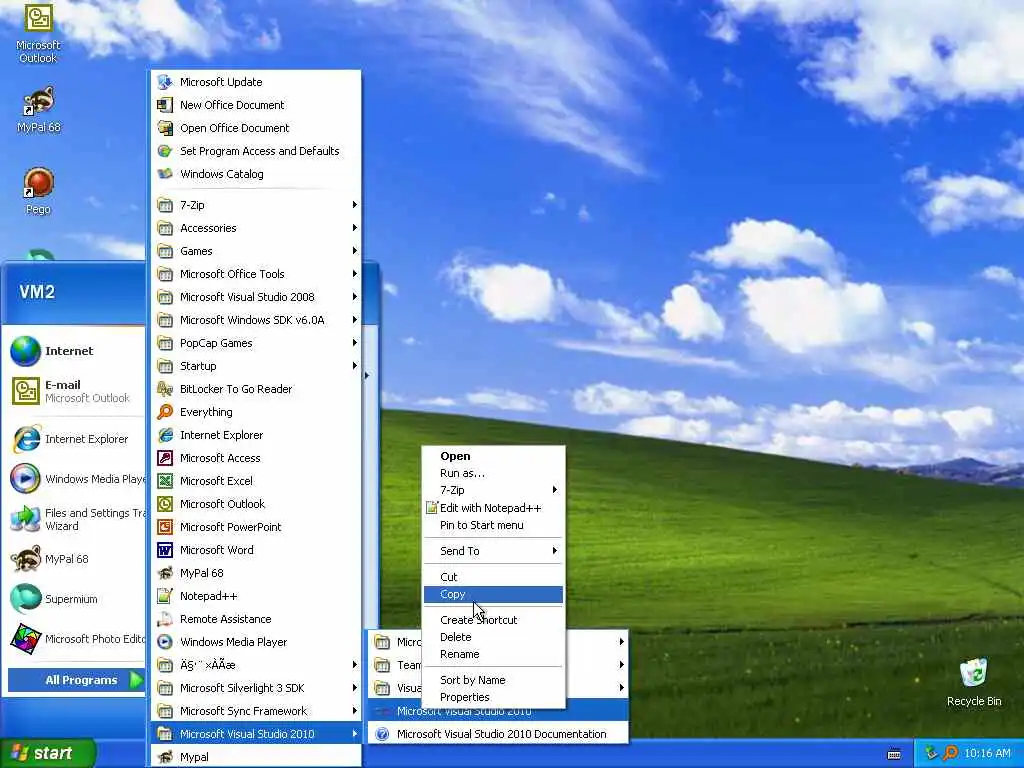Choose Copy in the context menu
1024x768 pixels.
point(493,594)
